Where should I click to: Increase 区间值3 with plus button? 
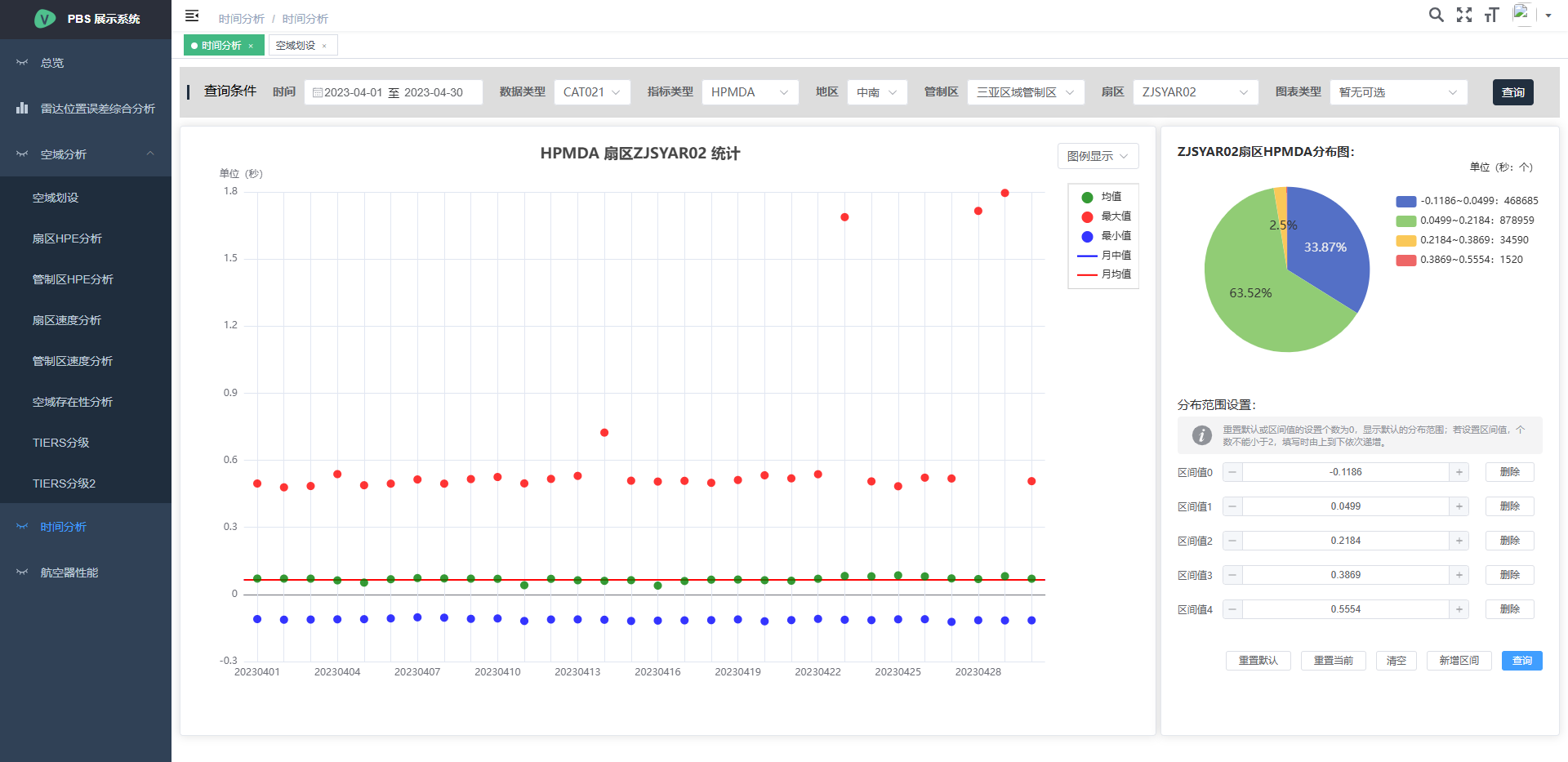1459,575
